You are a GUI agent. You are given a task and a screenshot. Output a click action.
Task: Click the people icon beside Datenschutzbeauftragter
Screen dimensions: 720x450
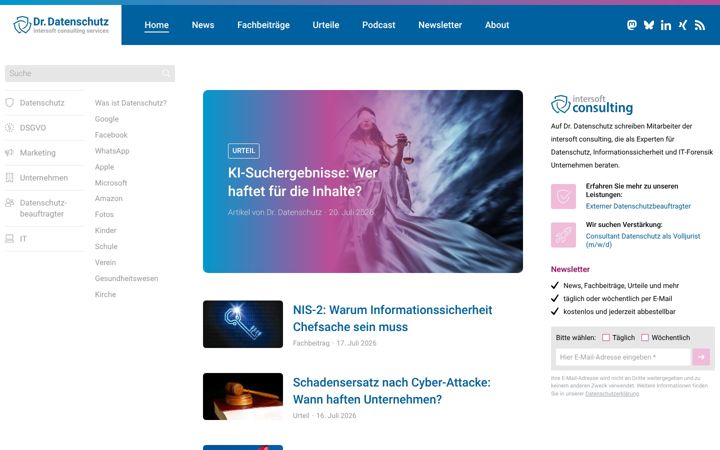[x=9, y=202]
